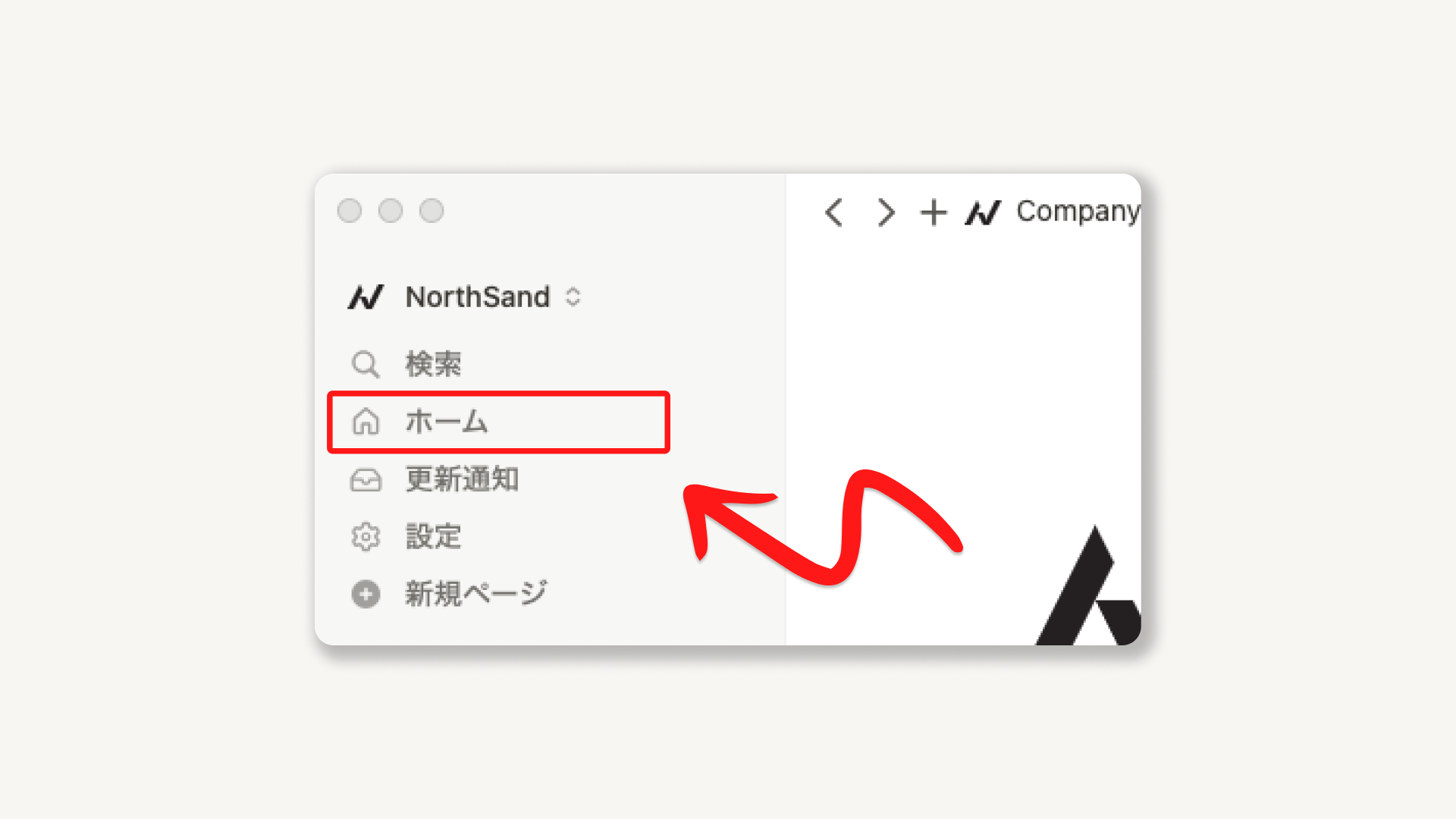Image resolution: width=1456 pixels, height=819 pixels.
Task: Click the large black logo image
Action: [x=1088, y=585]
